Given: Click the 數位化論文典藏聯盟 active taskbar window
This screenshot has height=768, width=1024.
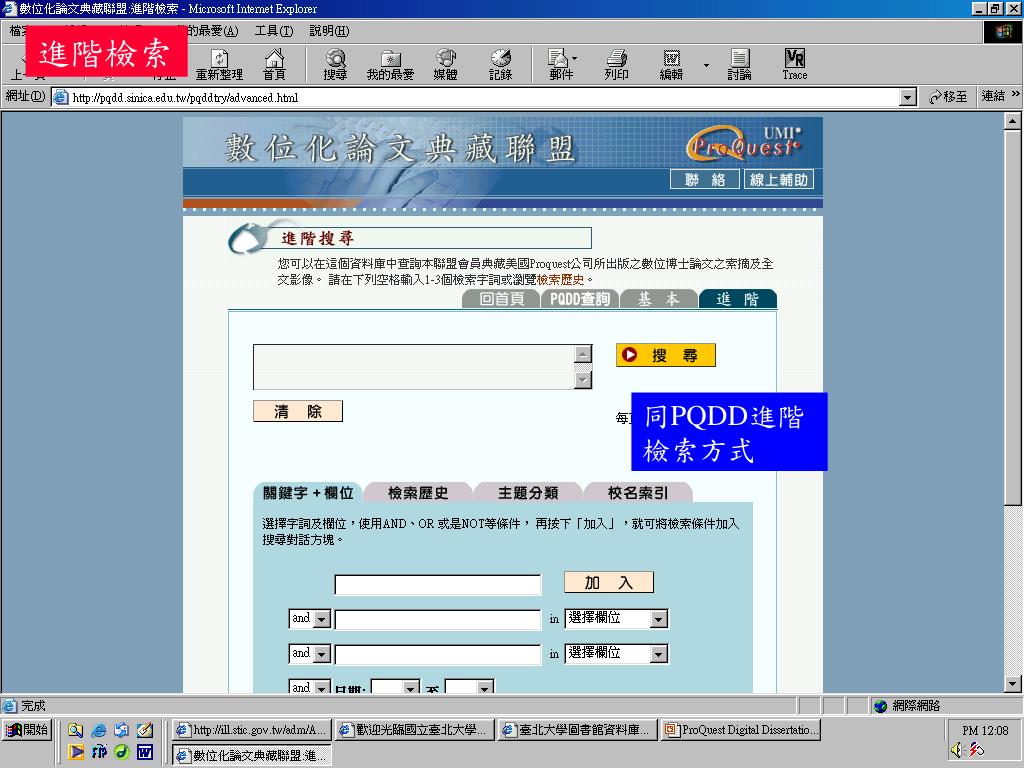Looking at the screenshot, I should (x=252, y=755).
